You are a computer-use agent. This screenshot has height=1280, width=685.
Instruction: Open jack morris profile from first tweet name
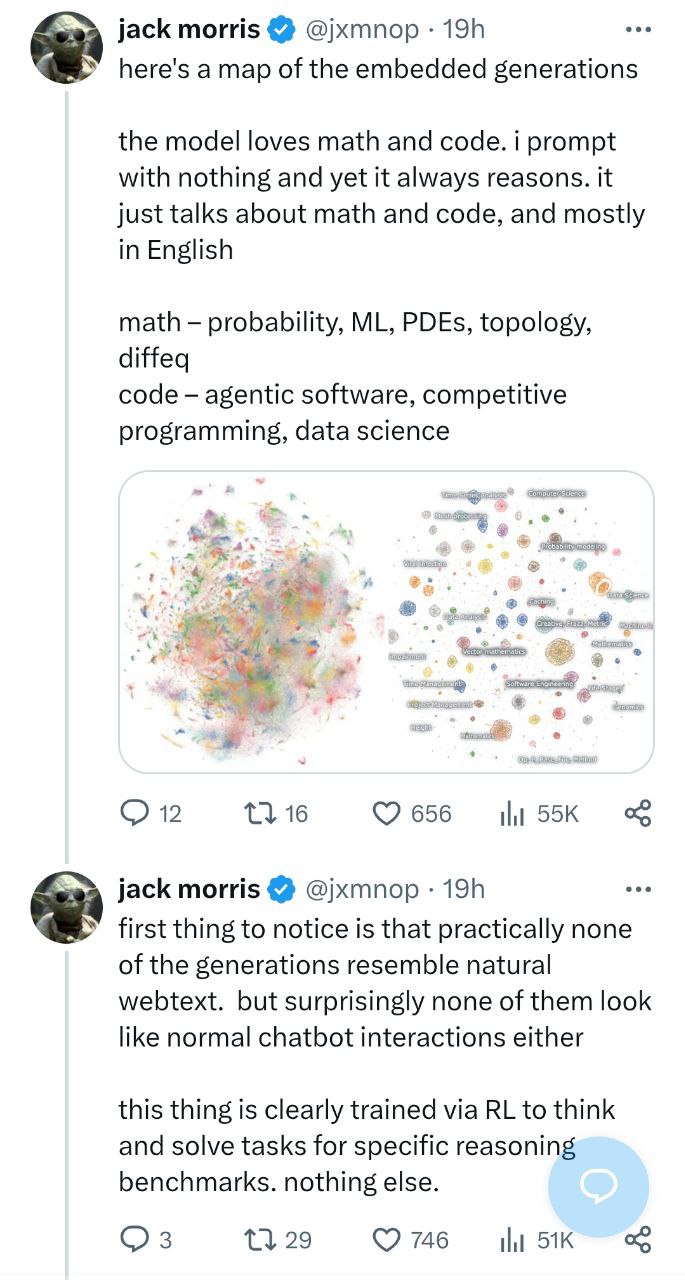coord(189,30)
